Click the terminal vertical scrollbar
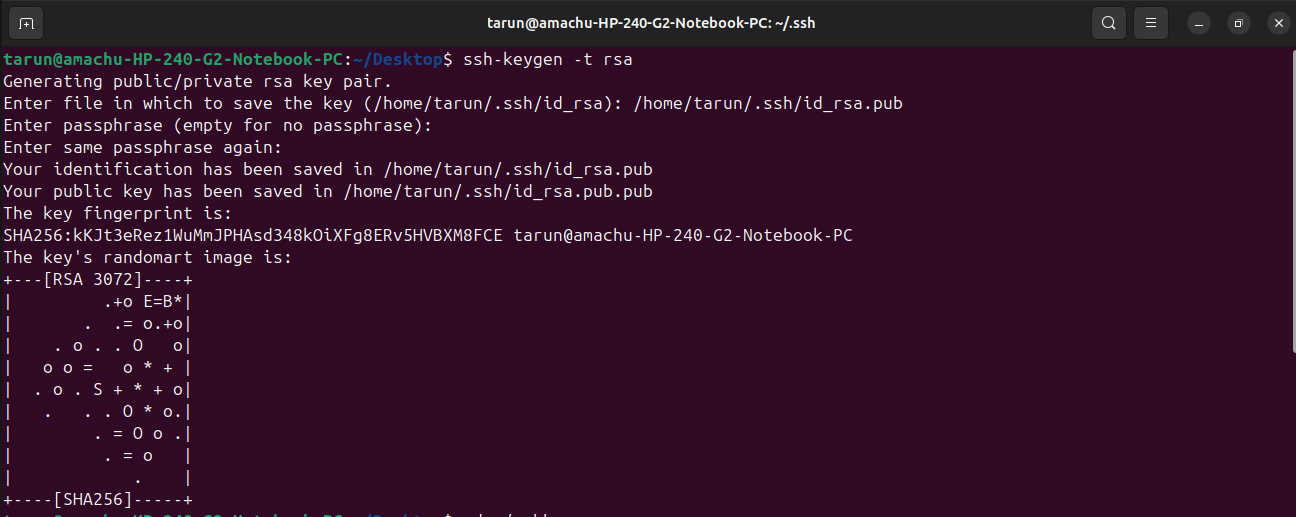1296x517 pixels. tap(1291, 200)
